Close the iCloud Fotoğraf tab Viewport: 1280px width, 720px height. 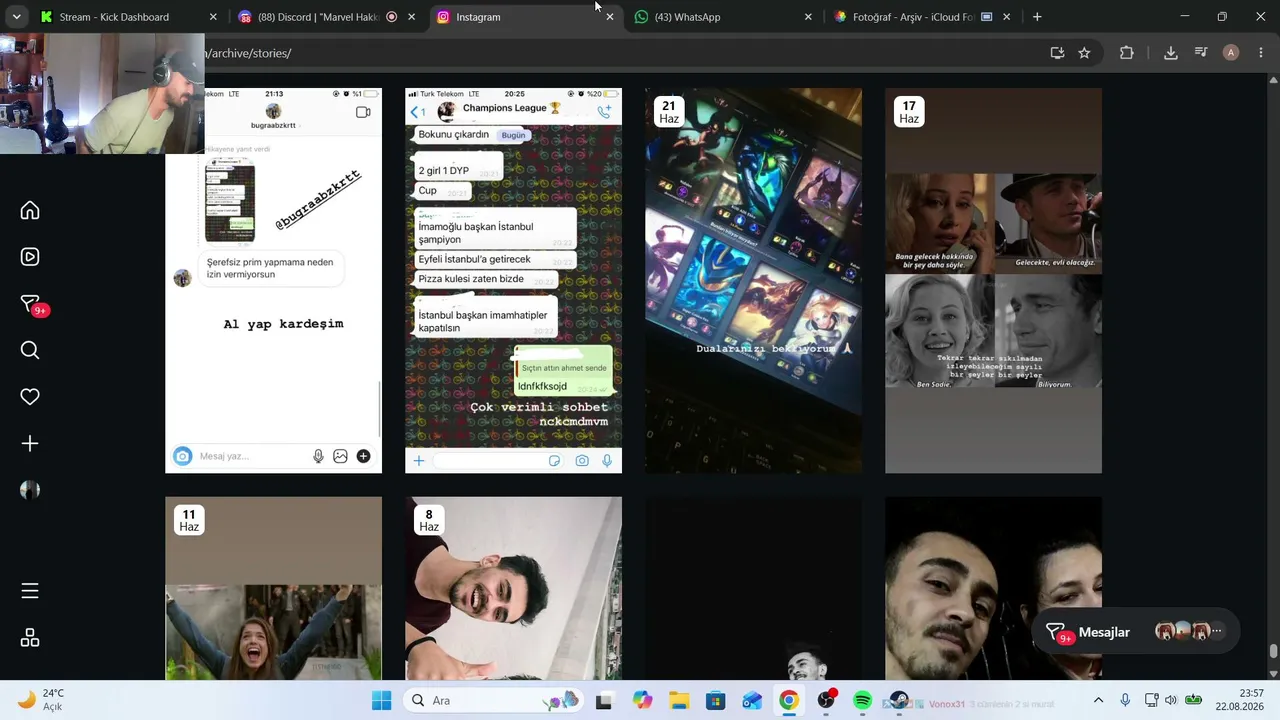1006,17
